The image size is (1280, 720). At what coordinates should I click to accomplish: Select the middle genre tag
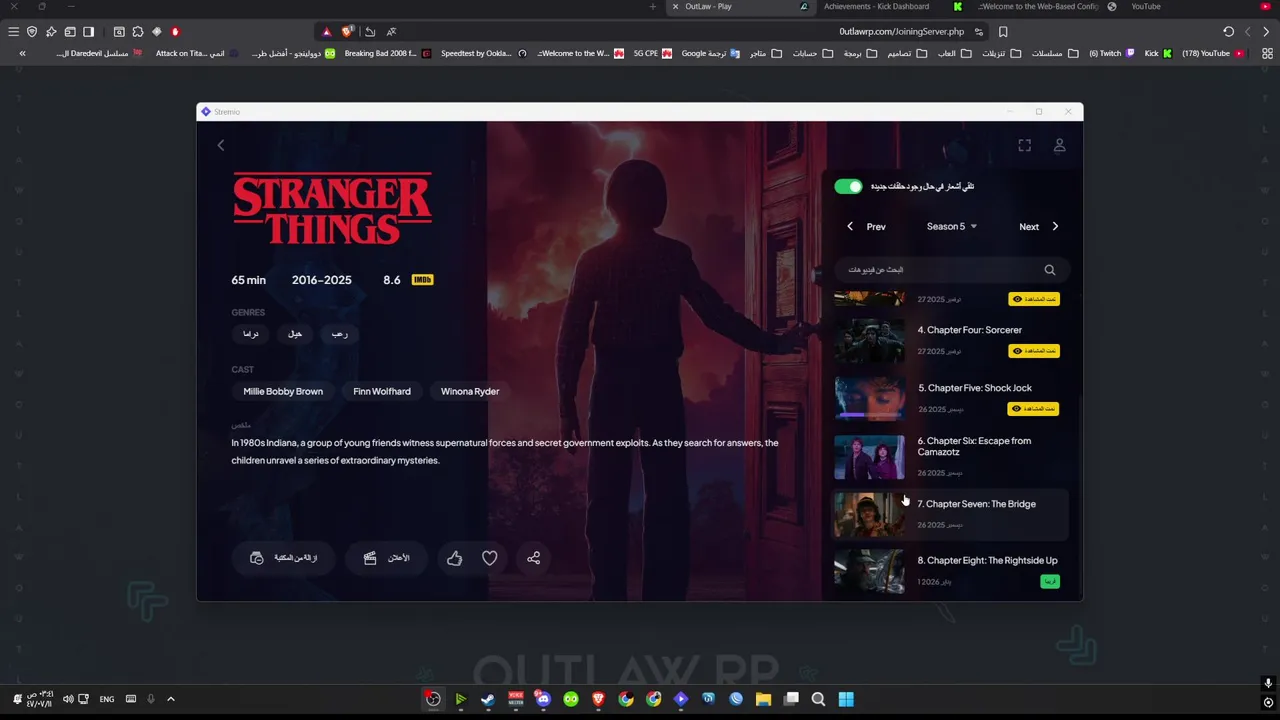point(294,334)
